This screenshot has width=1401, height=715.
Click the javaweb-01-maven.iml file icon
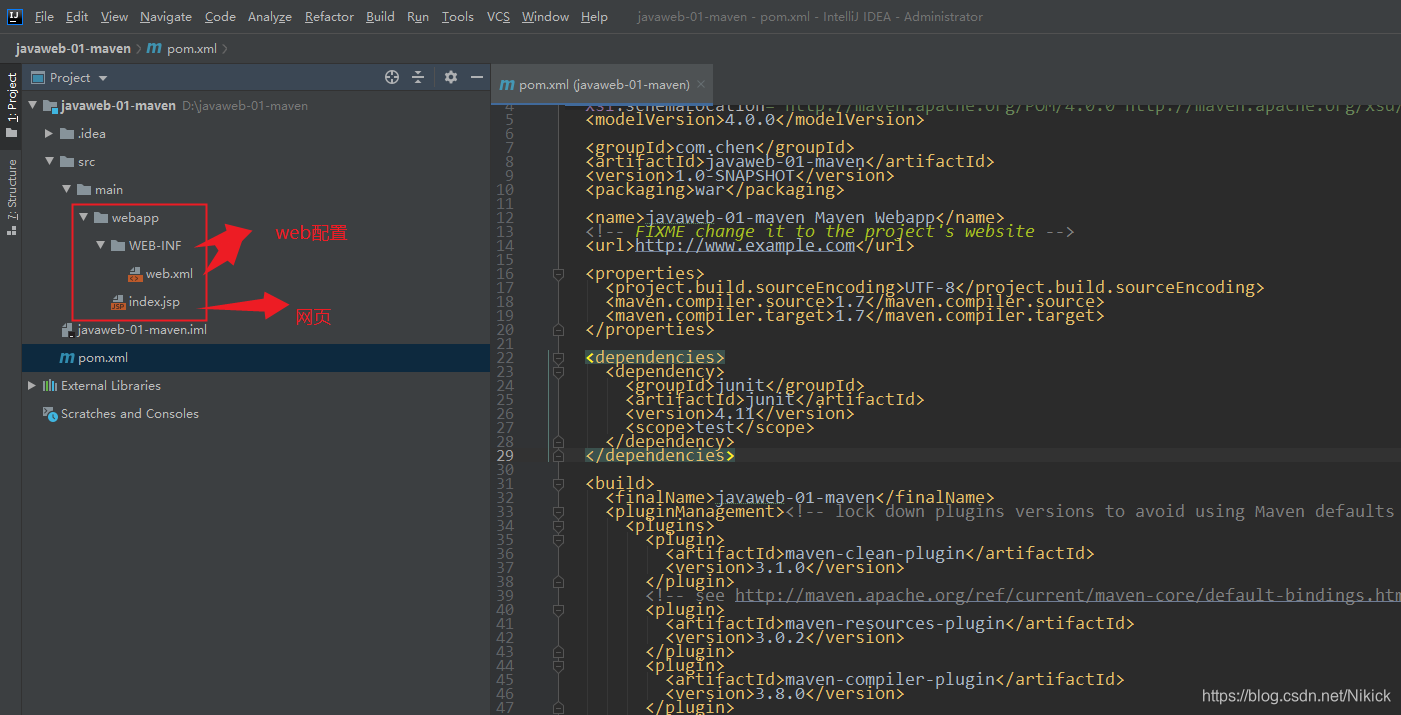67,329
